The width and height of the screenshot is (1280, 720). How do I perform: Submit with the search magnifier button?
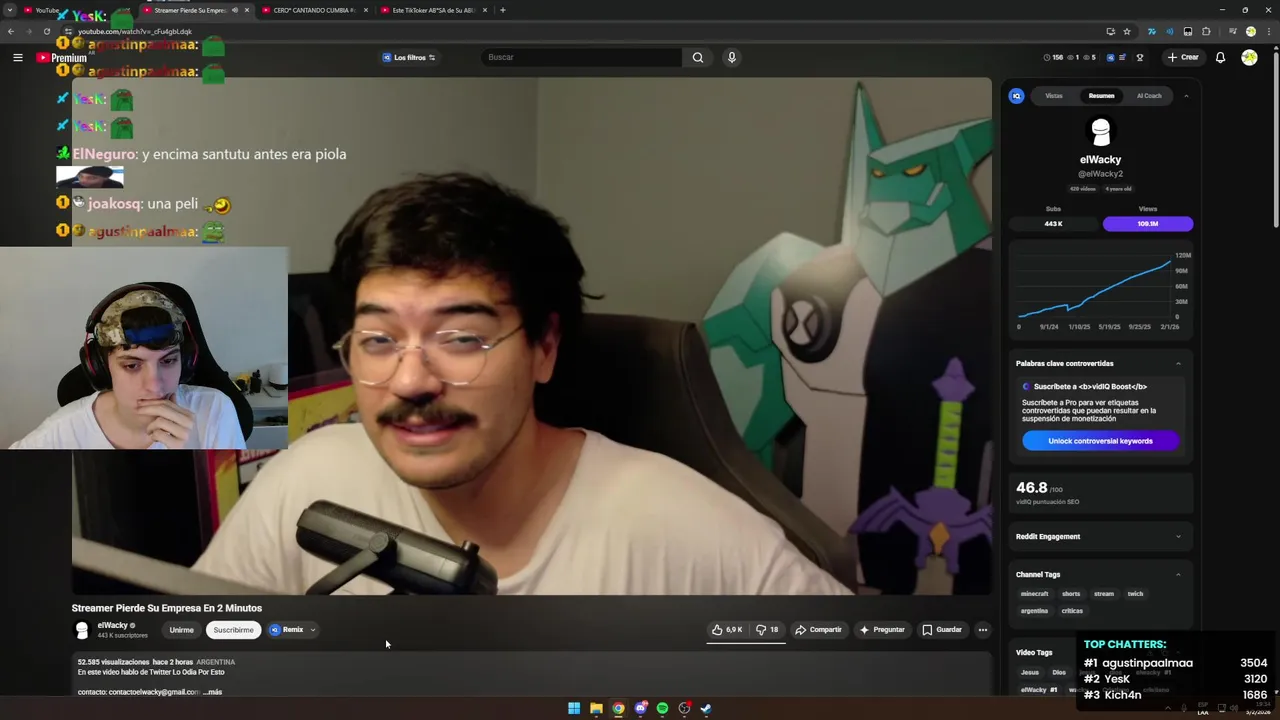698,57
